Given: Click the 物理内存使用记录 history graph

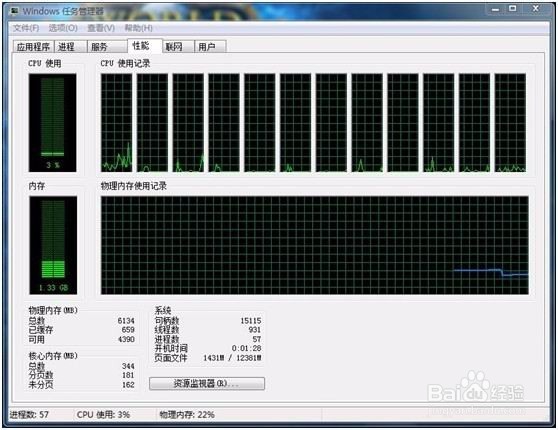Looking at the screenshot, I should 315,245.
